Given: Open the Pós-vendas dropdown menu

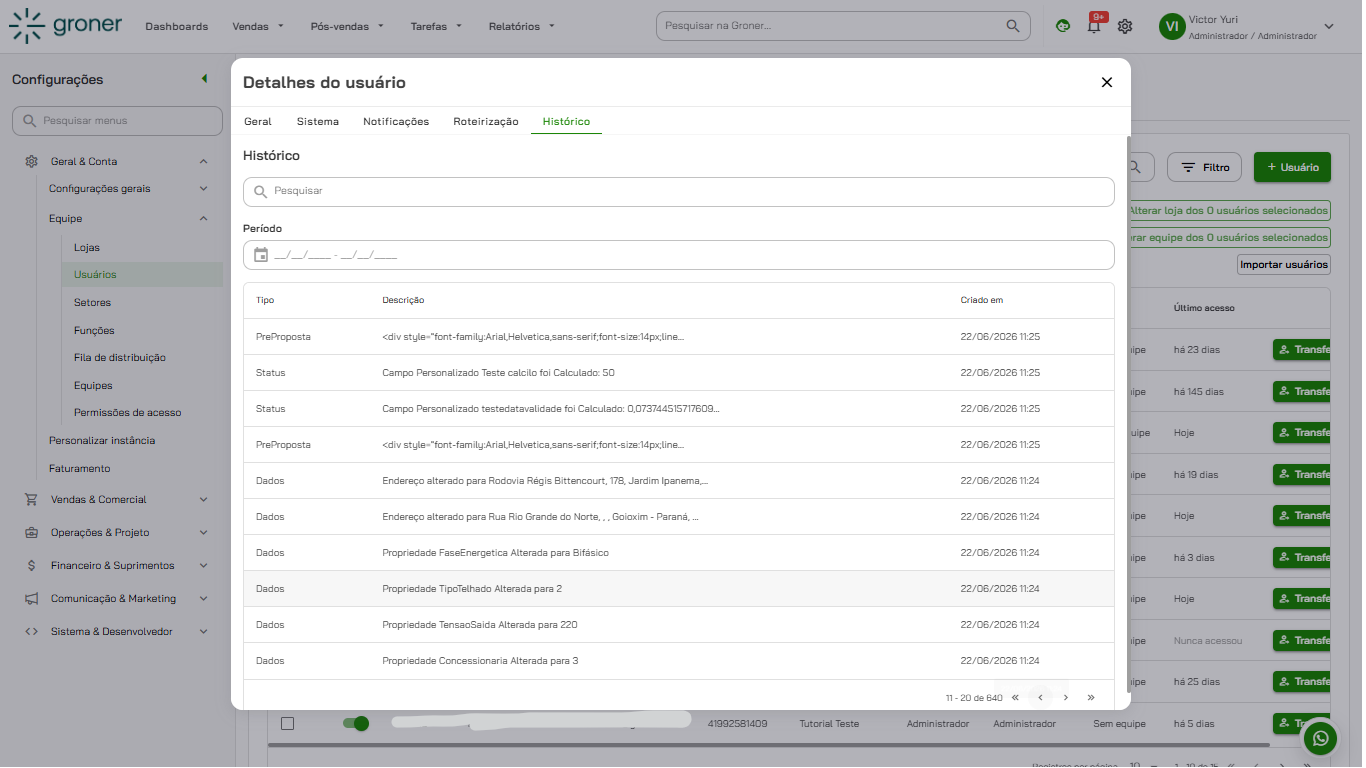Looking at the screenshot, I should click(347, 26).
